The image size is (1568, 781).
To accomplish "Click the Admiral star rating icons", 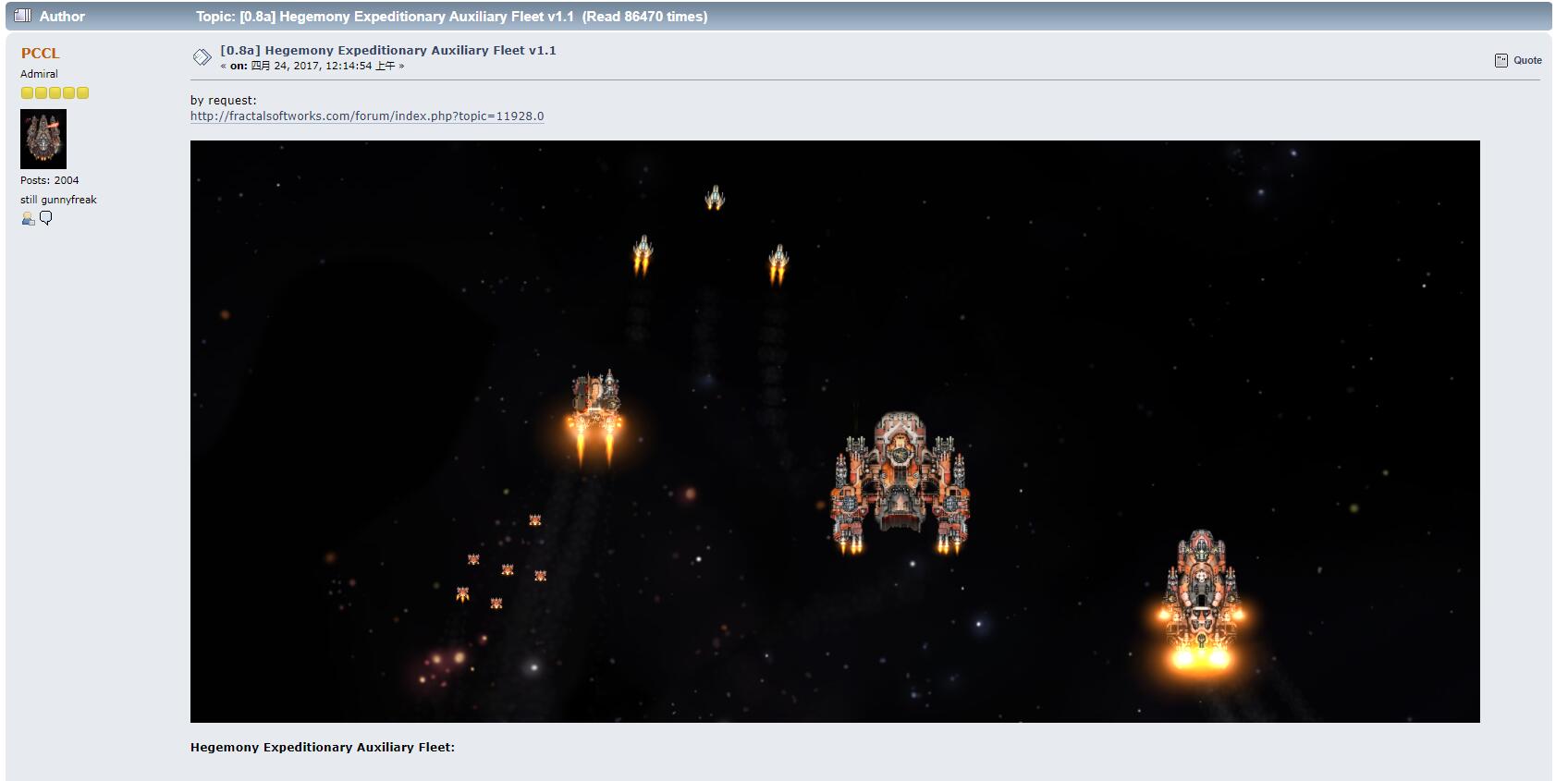I will pos(55,92).
